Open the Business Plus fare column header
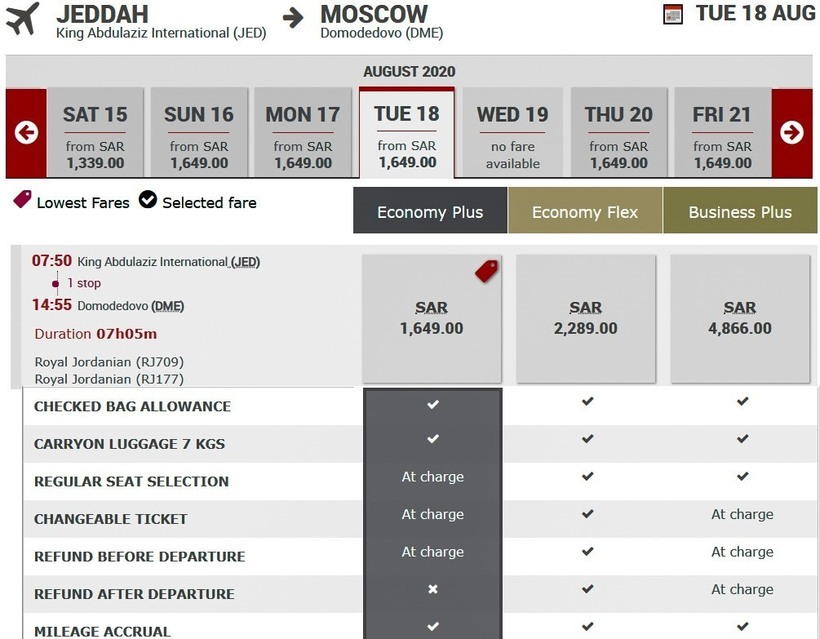The width and height of the screenshot is (820, 639). point(740,212)
